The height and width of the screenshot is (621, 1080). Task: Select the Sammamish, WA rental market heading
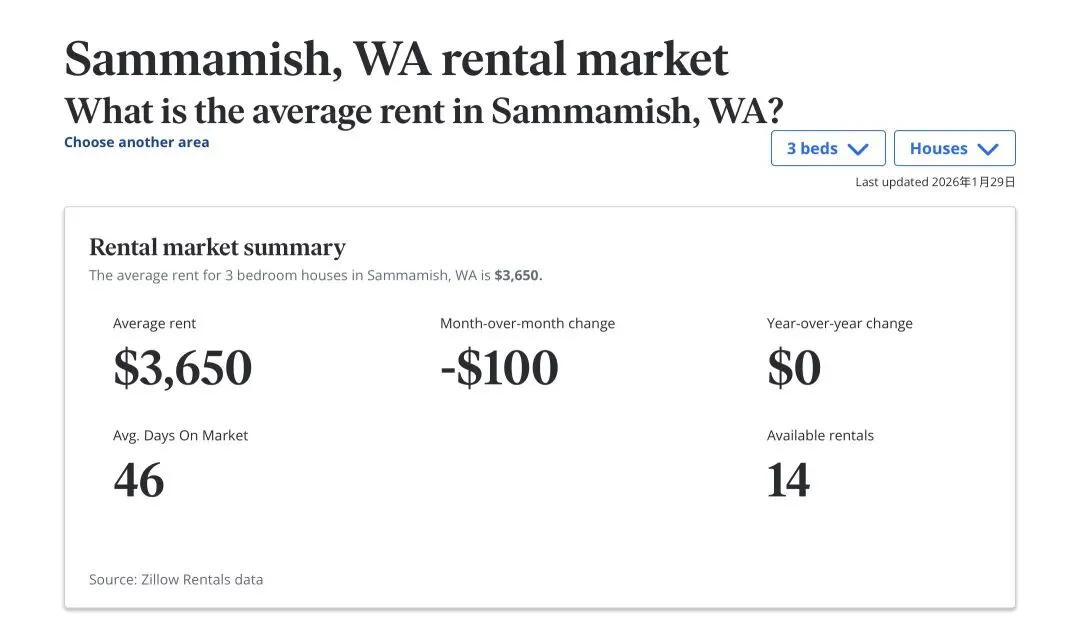pyautogui.click(x=396, y=60)
